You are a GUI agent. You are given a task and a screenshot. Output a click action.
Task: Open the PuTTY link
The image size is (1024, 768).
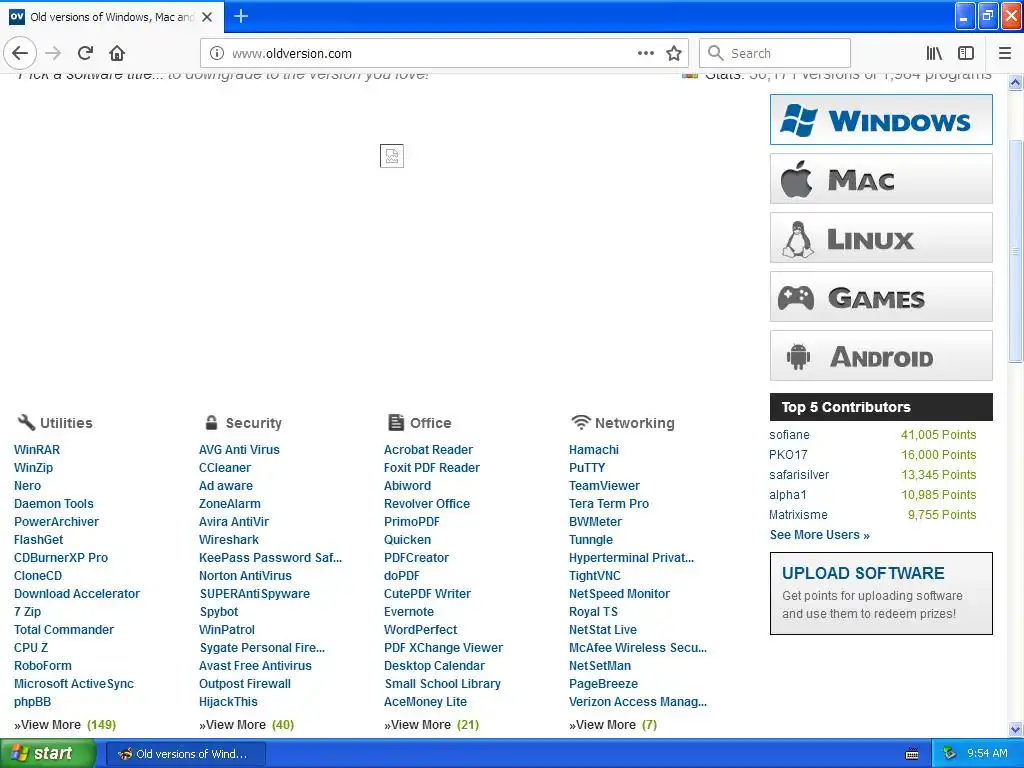(586, 468)
